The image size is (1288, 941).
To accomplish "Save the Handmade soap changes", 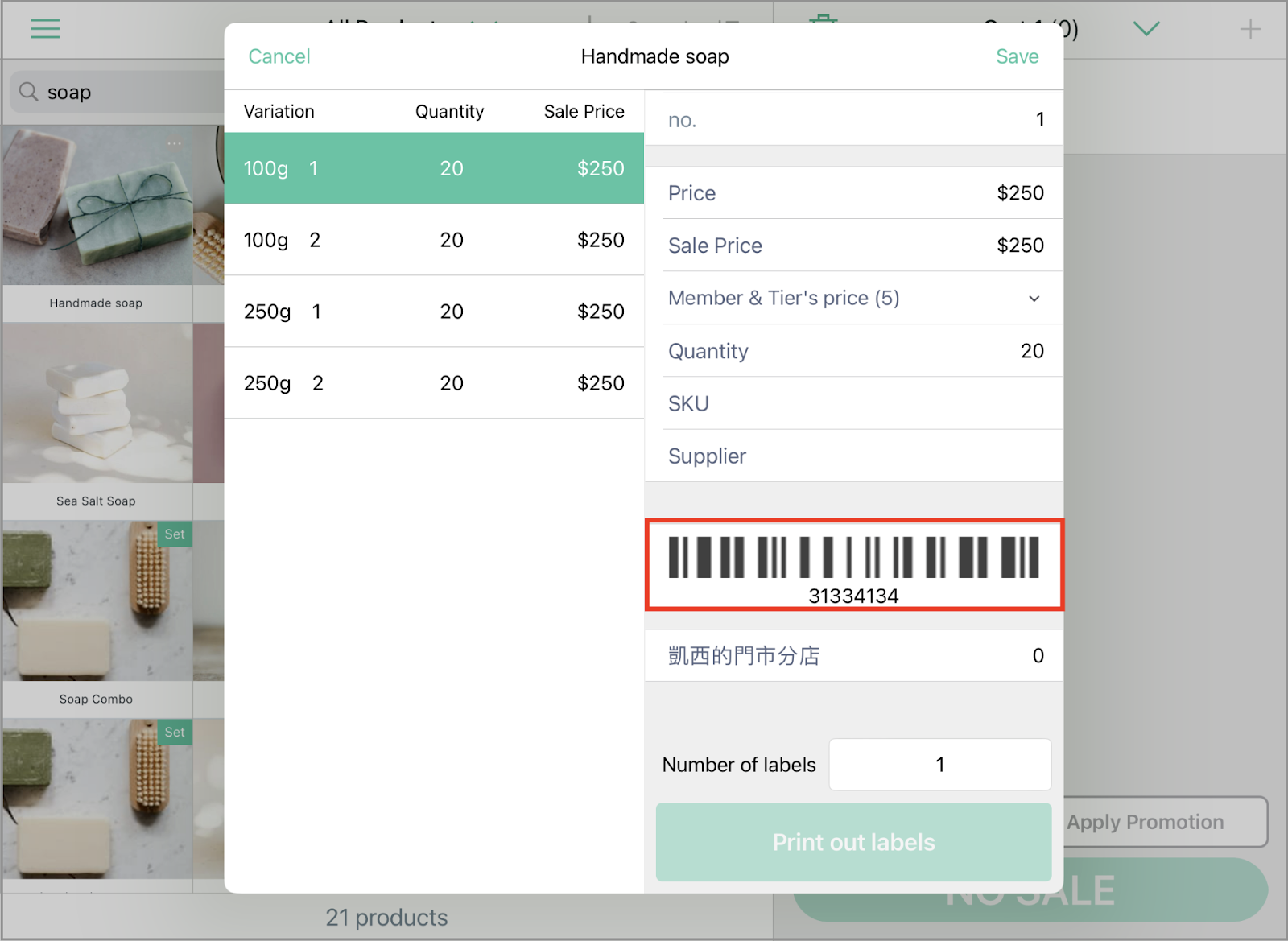I will (1017, 56).
